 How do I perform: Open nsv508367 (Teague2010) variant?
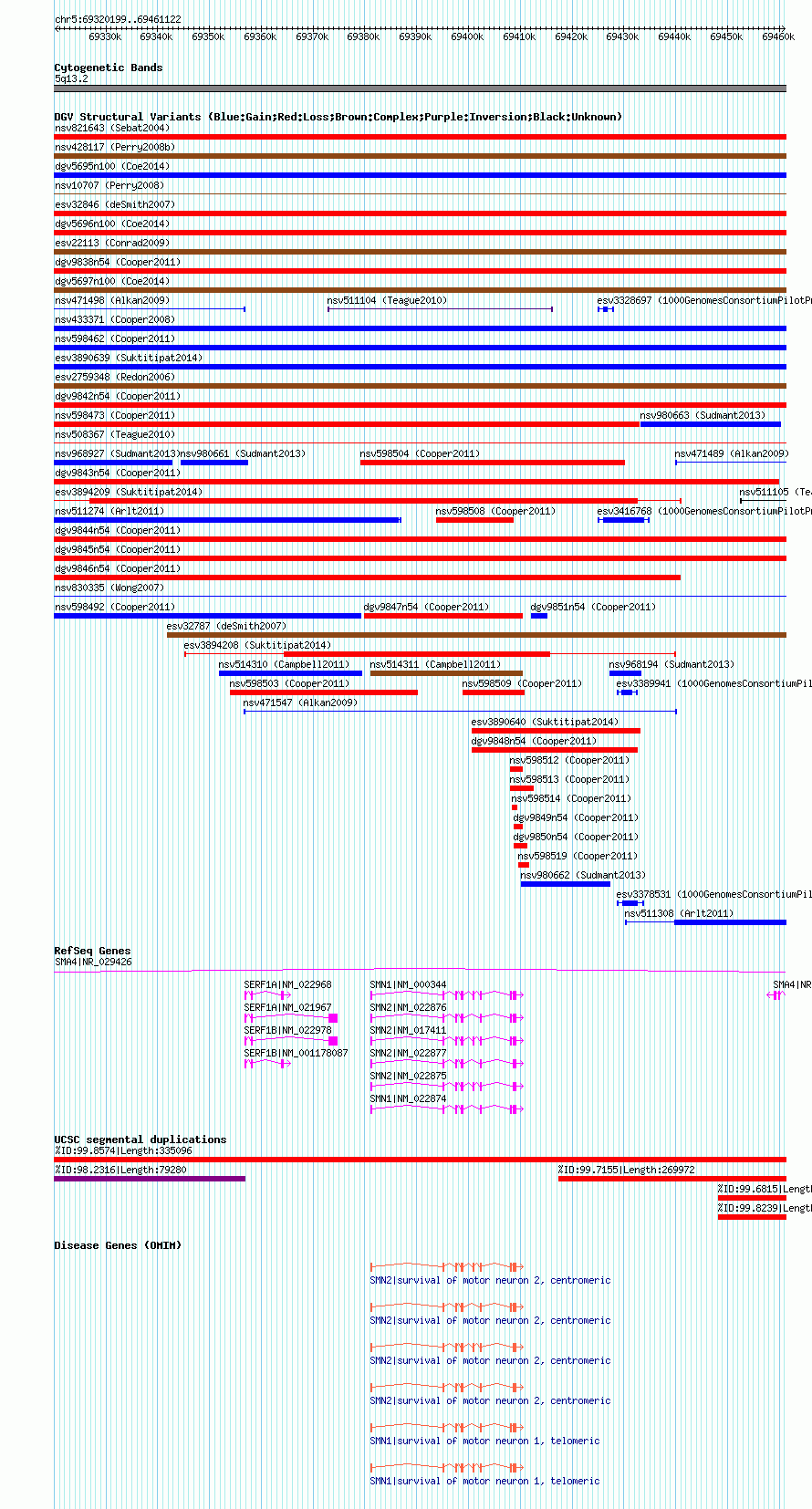(x=115, y=434)
